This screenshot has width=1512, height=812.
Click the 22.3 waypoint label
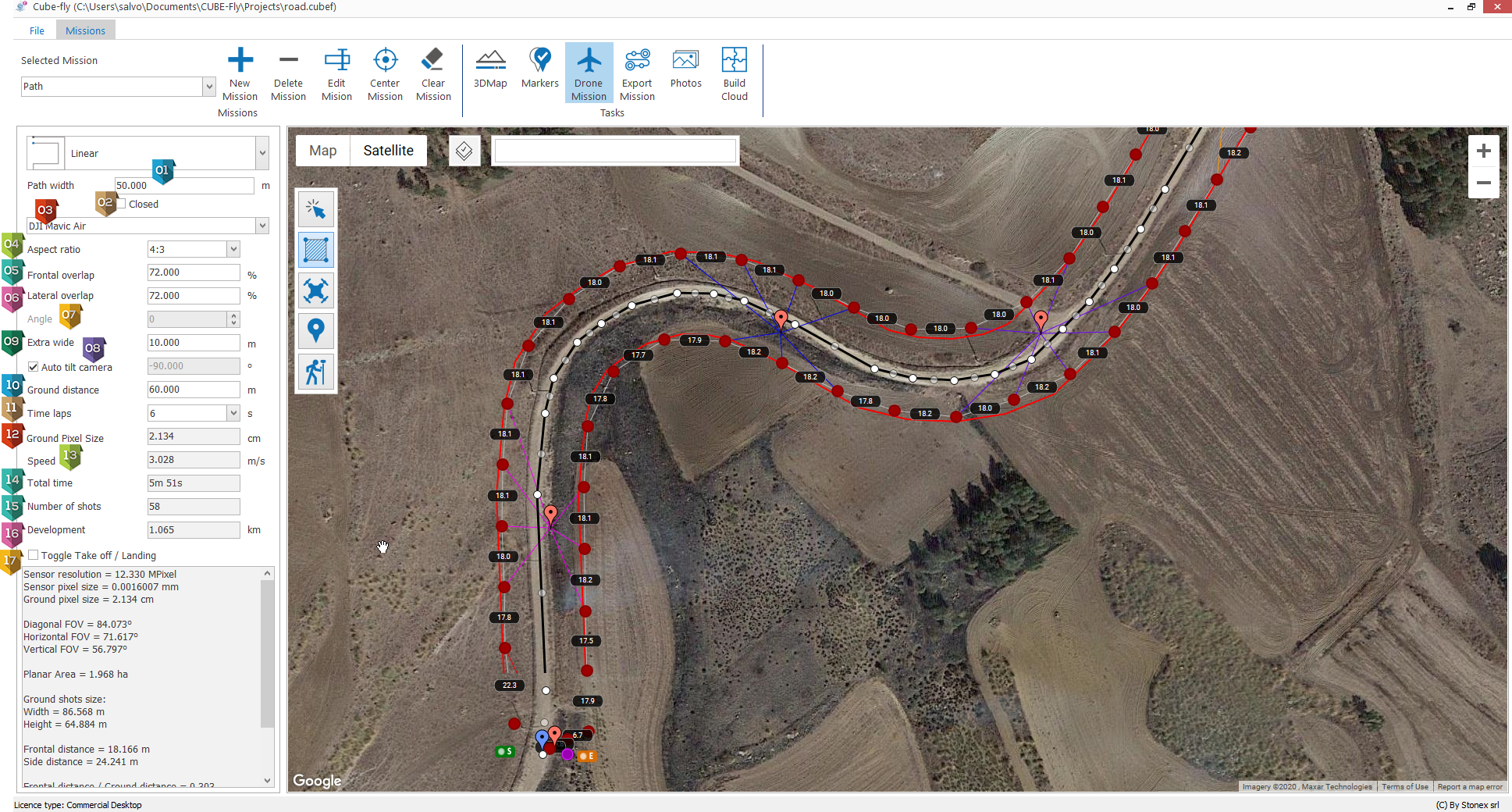click(510, 685)
